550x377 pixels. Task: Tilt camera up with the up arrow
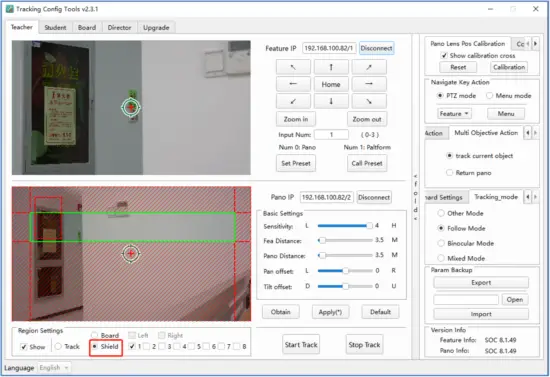click(331, 67)
